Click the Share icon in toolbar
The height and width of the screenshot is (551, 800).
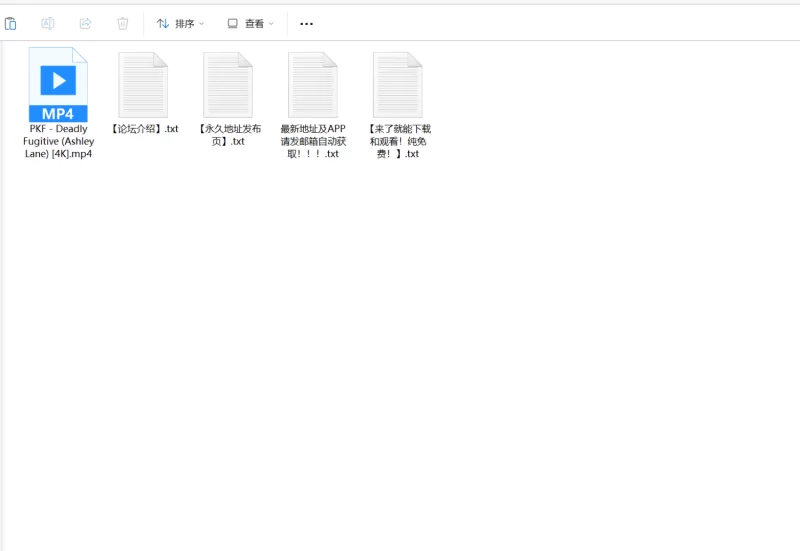pyautogui.click(x=85, y=23)
